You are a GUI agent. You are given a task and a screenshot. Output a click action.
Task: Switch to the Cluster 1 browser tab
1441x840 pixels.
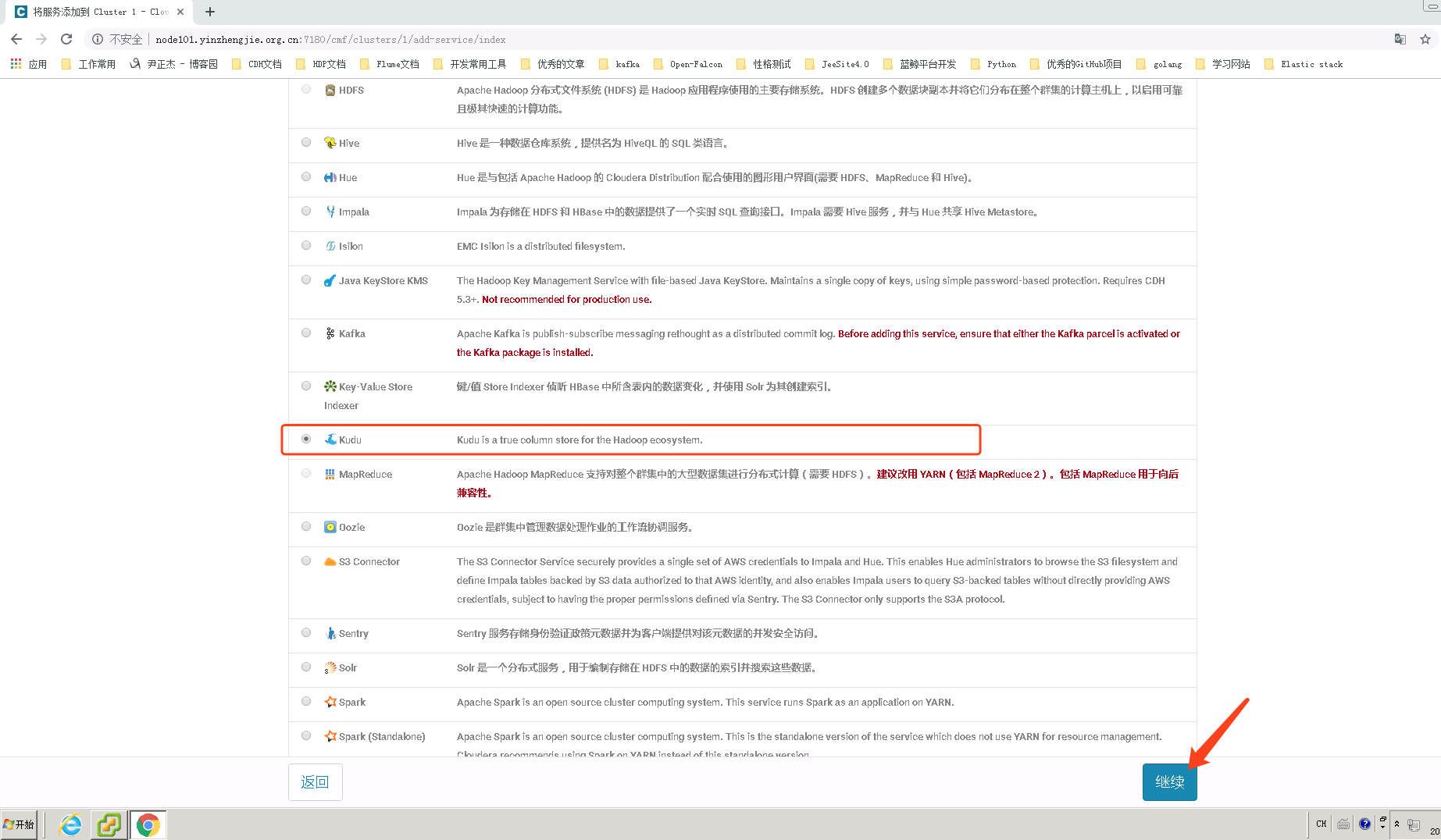(100, 12)
